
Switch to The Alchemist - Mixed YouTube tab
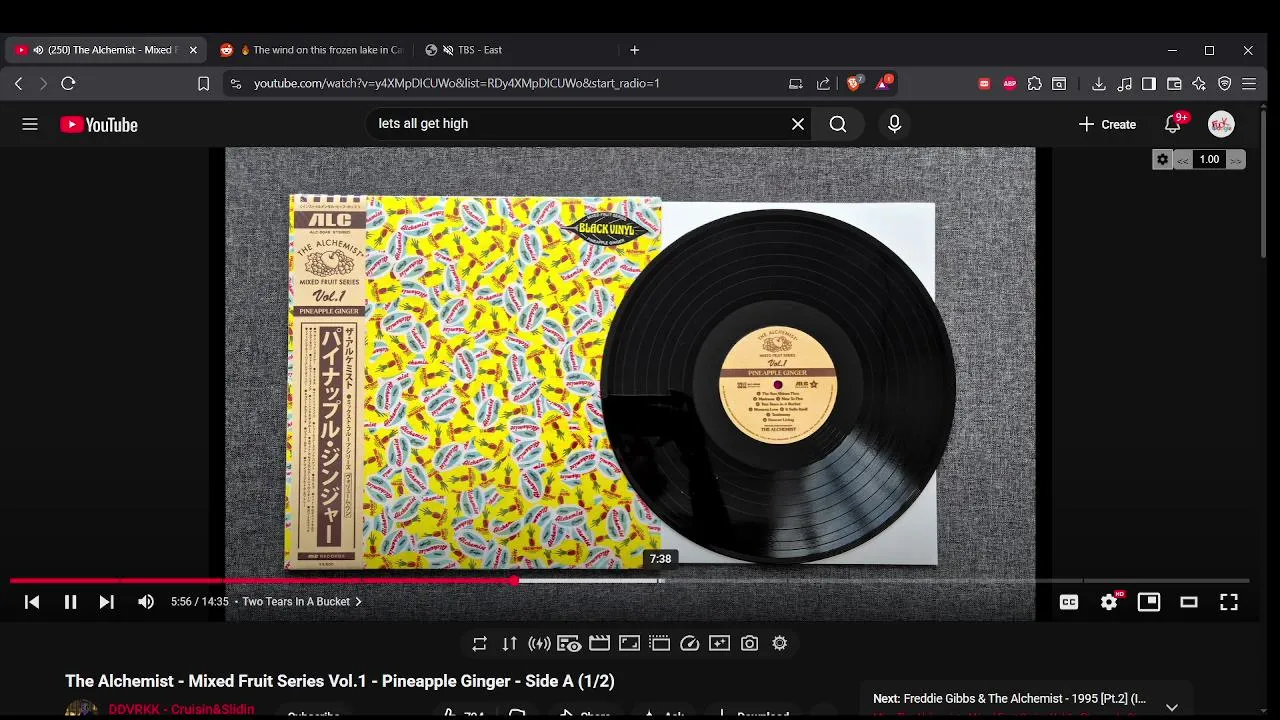[104, 50]
